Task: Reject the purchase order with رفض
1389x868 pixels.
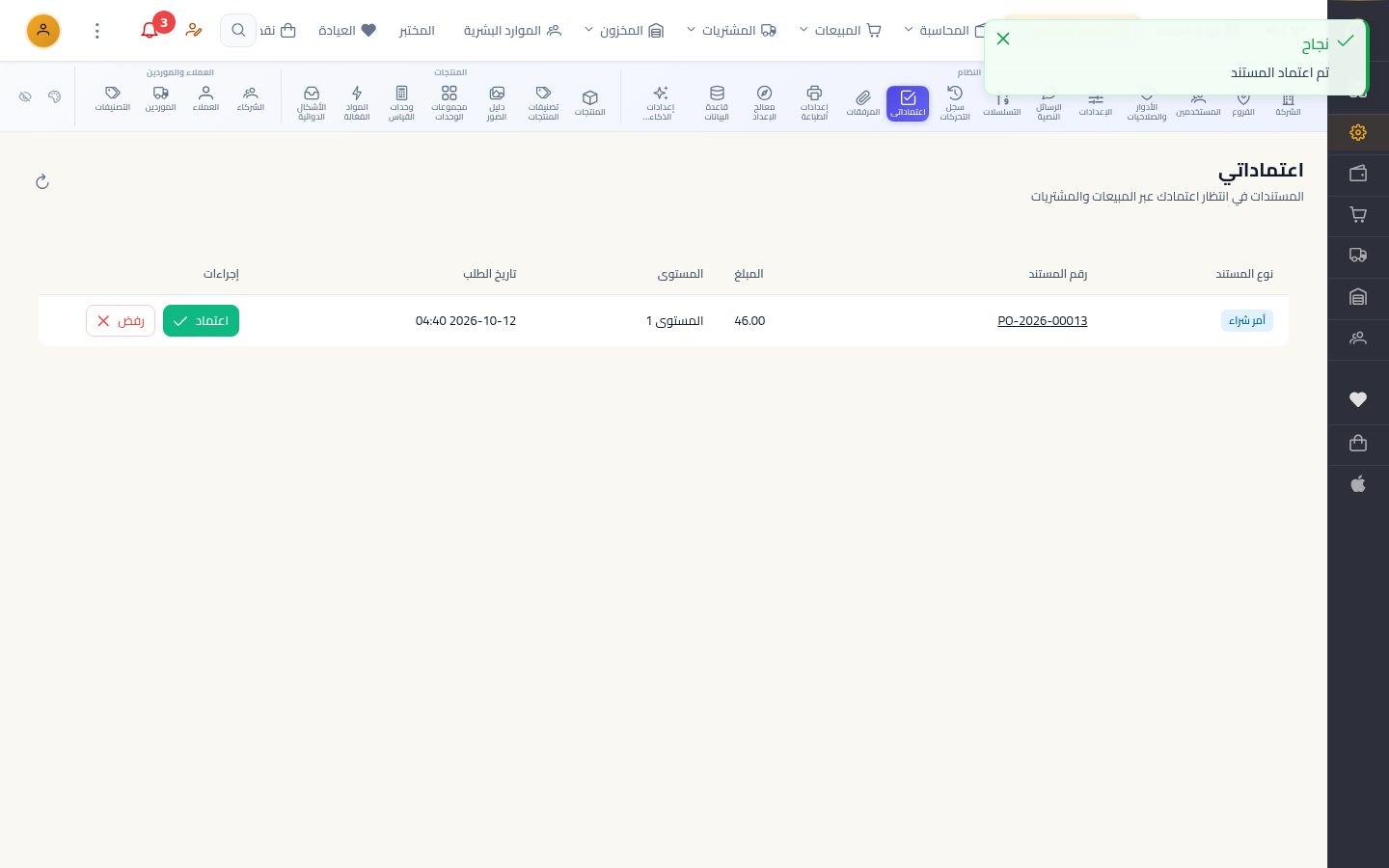Action: pyautogui.click(x=121, y=320)
